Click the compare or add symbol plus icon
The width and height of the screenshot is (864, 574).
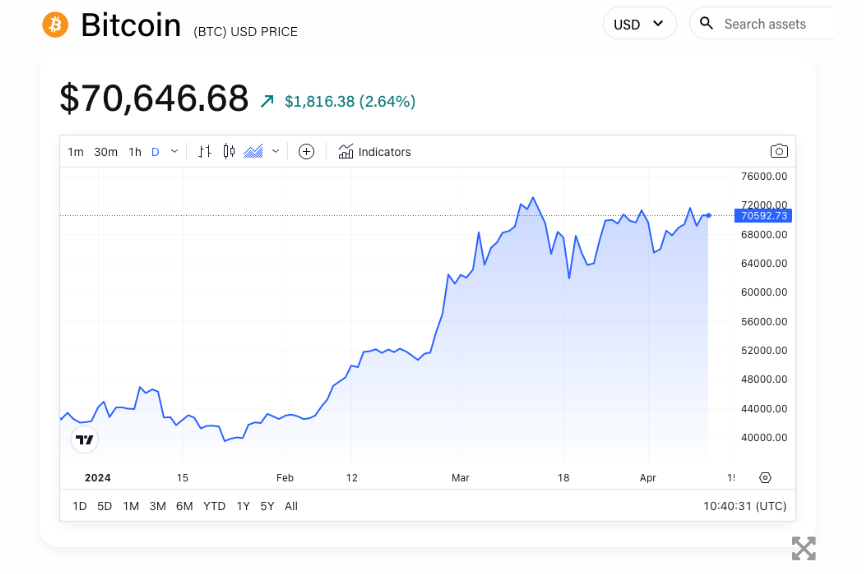(x=307, y=152)
